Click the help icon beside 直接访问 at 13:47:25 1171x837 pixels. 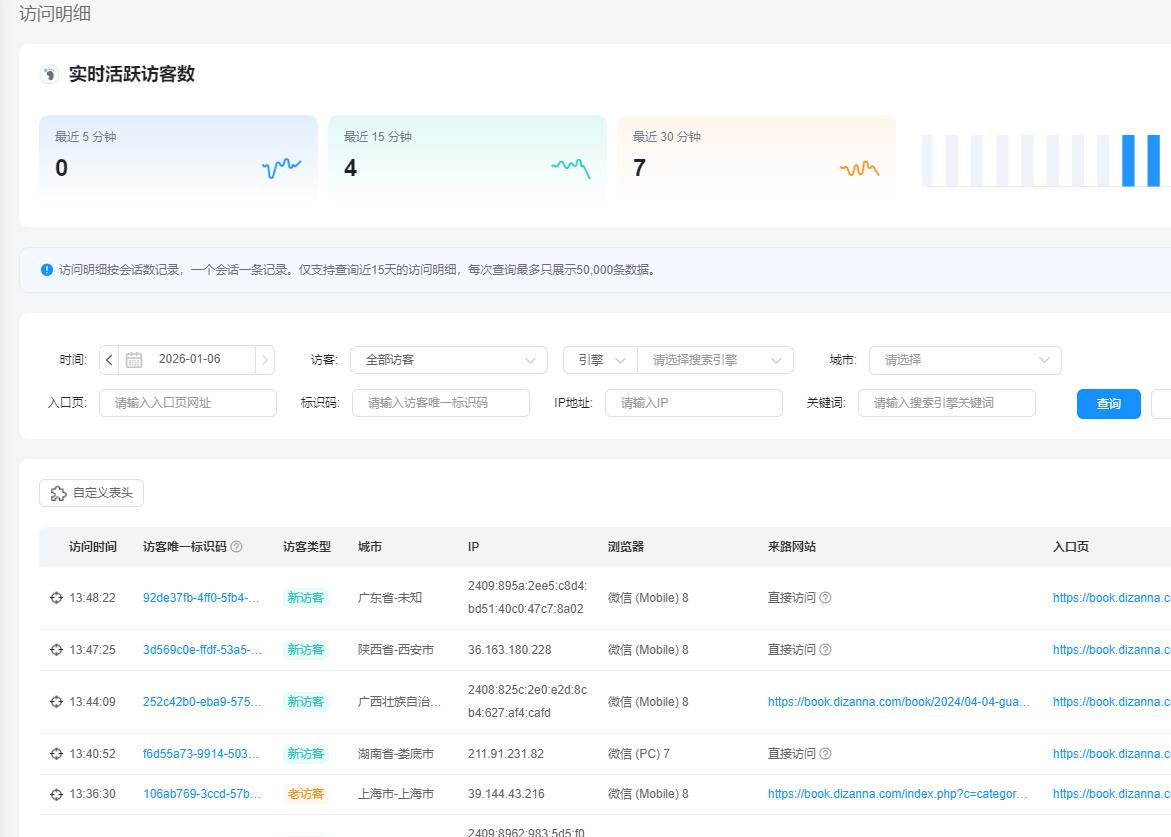[x=825, y=650]
